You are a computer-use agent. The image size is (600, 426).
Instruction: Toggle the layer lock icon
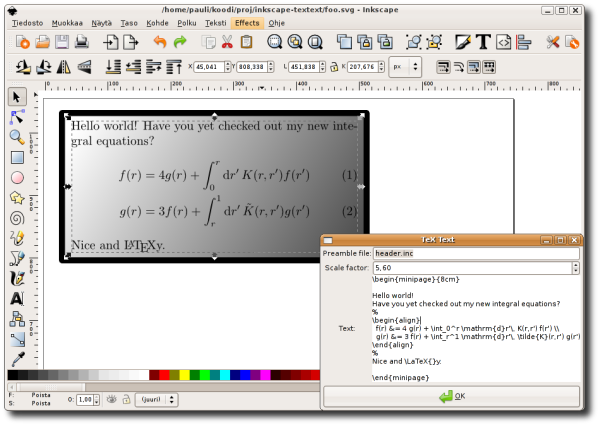click(x=126, y=399)
